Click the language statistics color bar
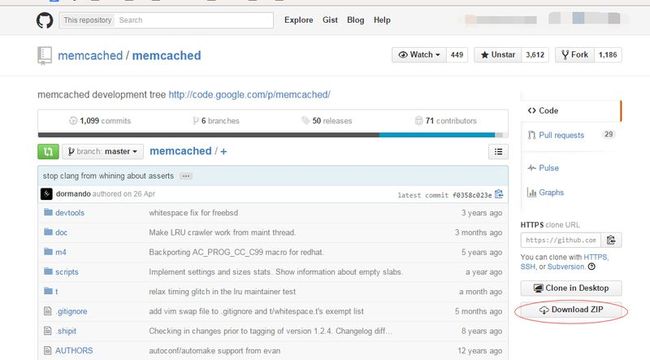 273,135
